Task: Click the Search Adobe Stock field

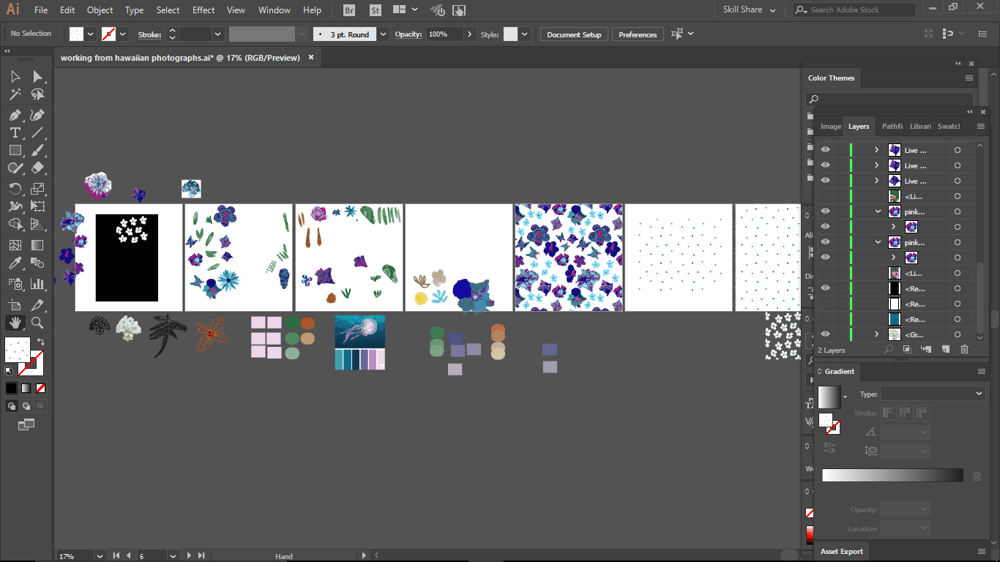Action: click(x=855, y=10)
